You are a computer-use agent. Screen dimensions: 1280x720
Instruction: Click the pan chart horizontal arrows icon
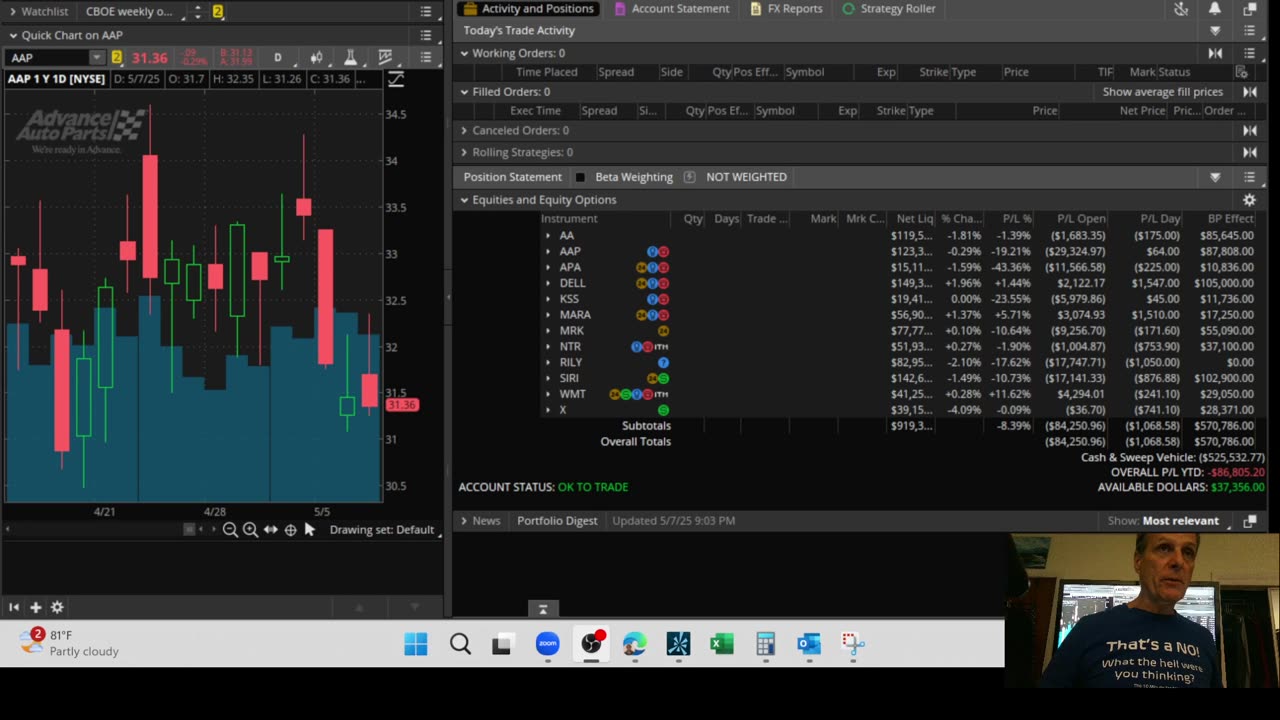pyautogui.click(x=270, y=530)
